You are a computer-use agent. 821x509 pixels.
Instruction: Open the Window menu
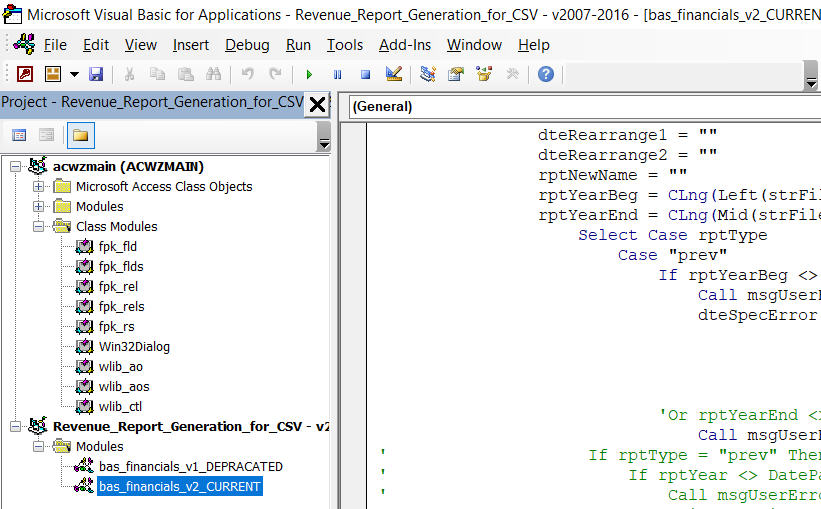click(x=474, y=45)
